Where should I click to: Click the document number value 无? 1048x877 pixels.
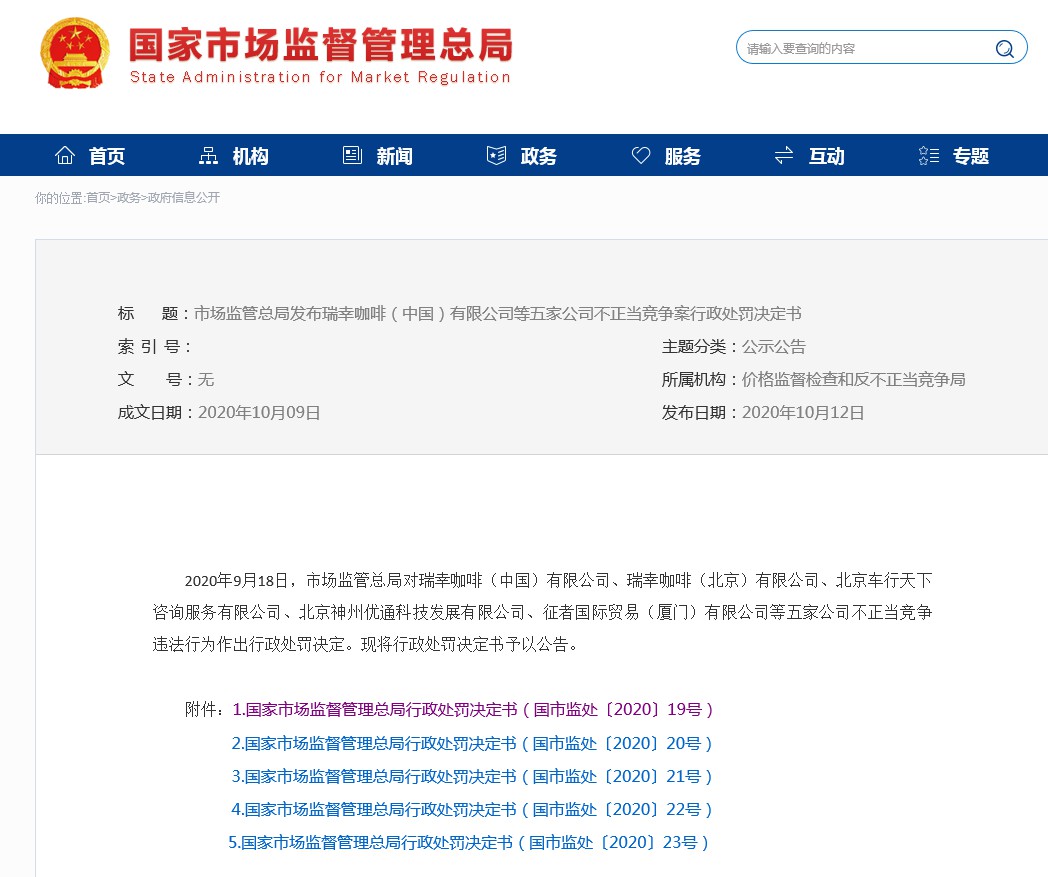(x=206, y=380)
